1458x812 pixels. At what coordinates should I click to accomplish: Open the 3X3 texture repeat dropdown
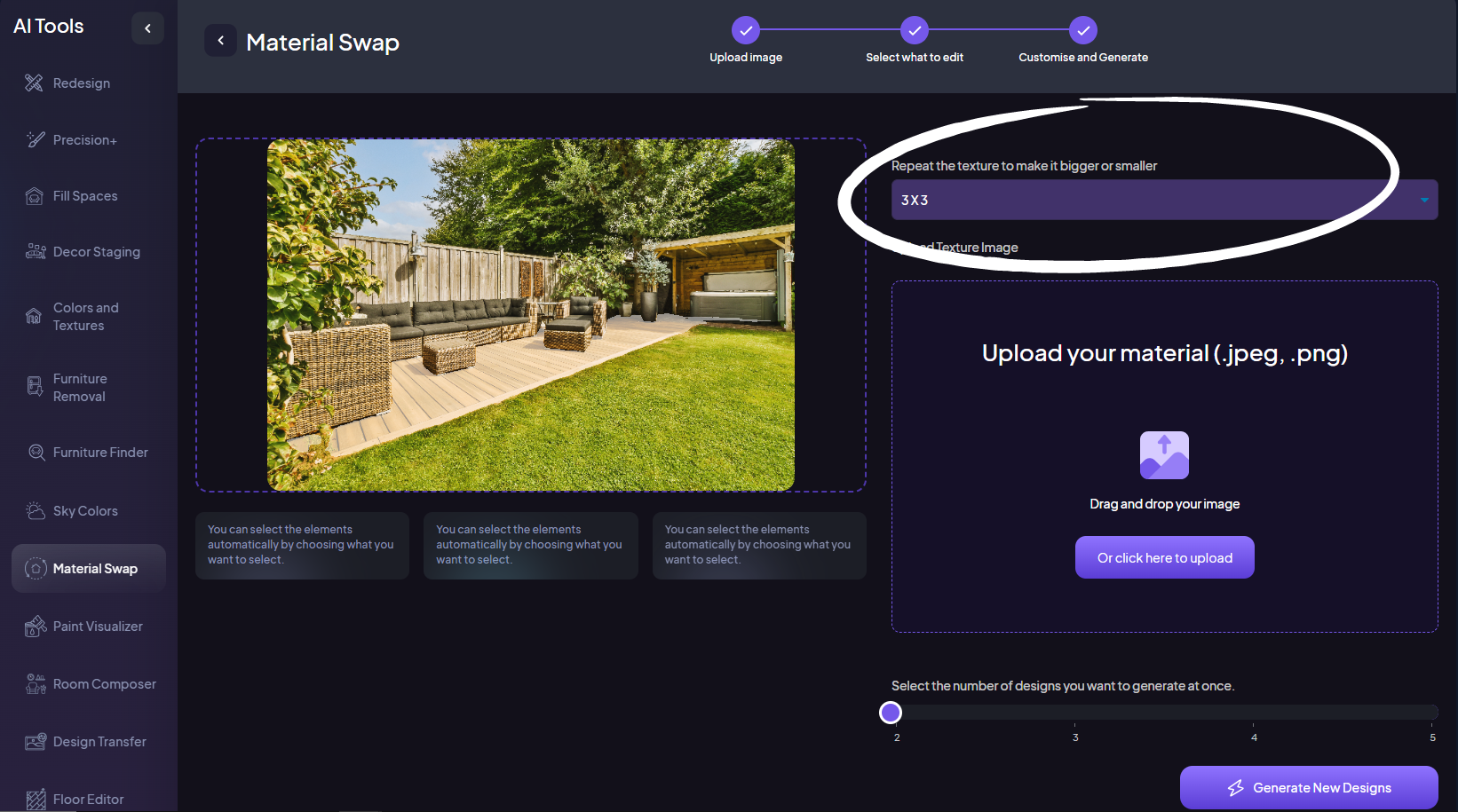click(1164, 200)
